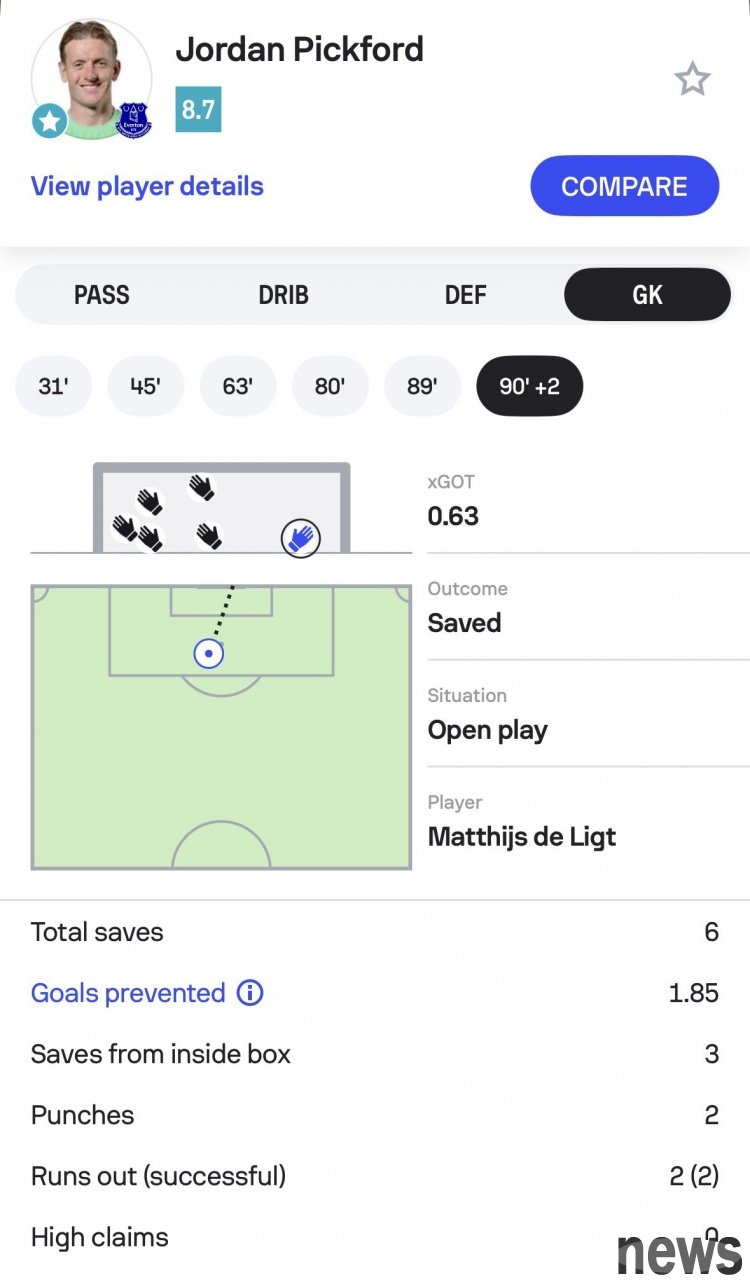Select the 90' +2 save chip
750x1280 pixels.
coord(529,386)
